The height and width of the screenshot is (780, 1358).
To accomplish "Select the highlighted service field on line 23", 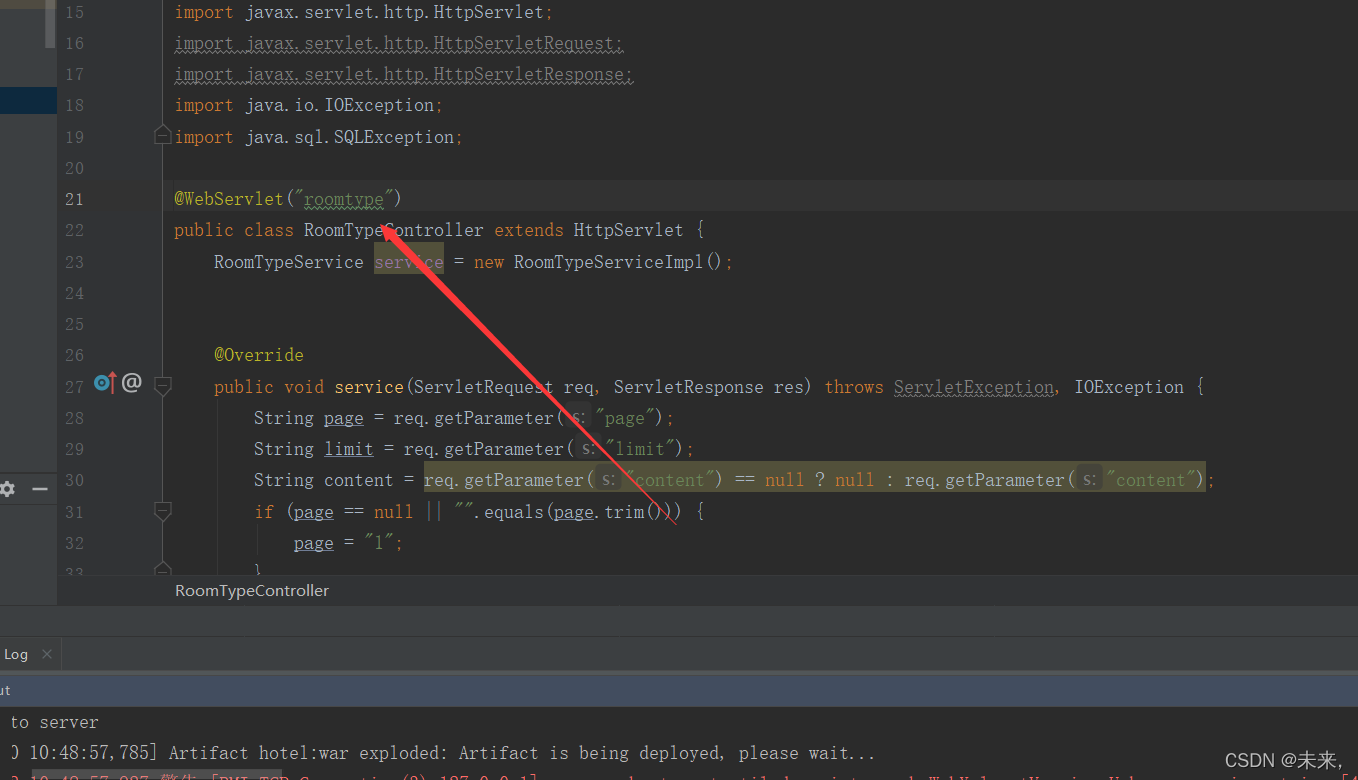I will [x=408, y=261].
